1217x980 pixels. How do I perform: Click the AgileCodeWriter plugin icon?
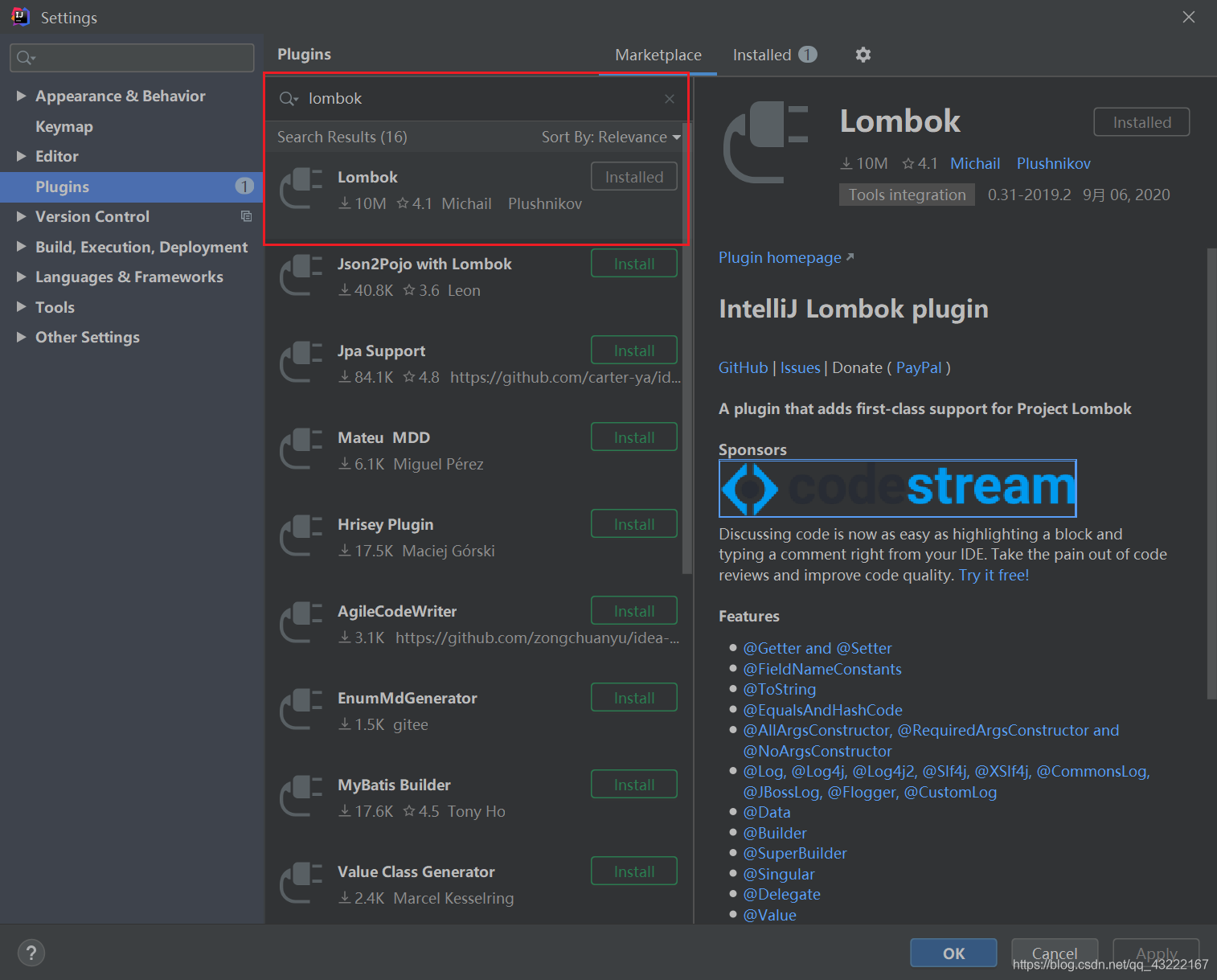tap(301, 622)
